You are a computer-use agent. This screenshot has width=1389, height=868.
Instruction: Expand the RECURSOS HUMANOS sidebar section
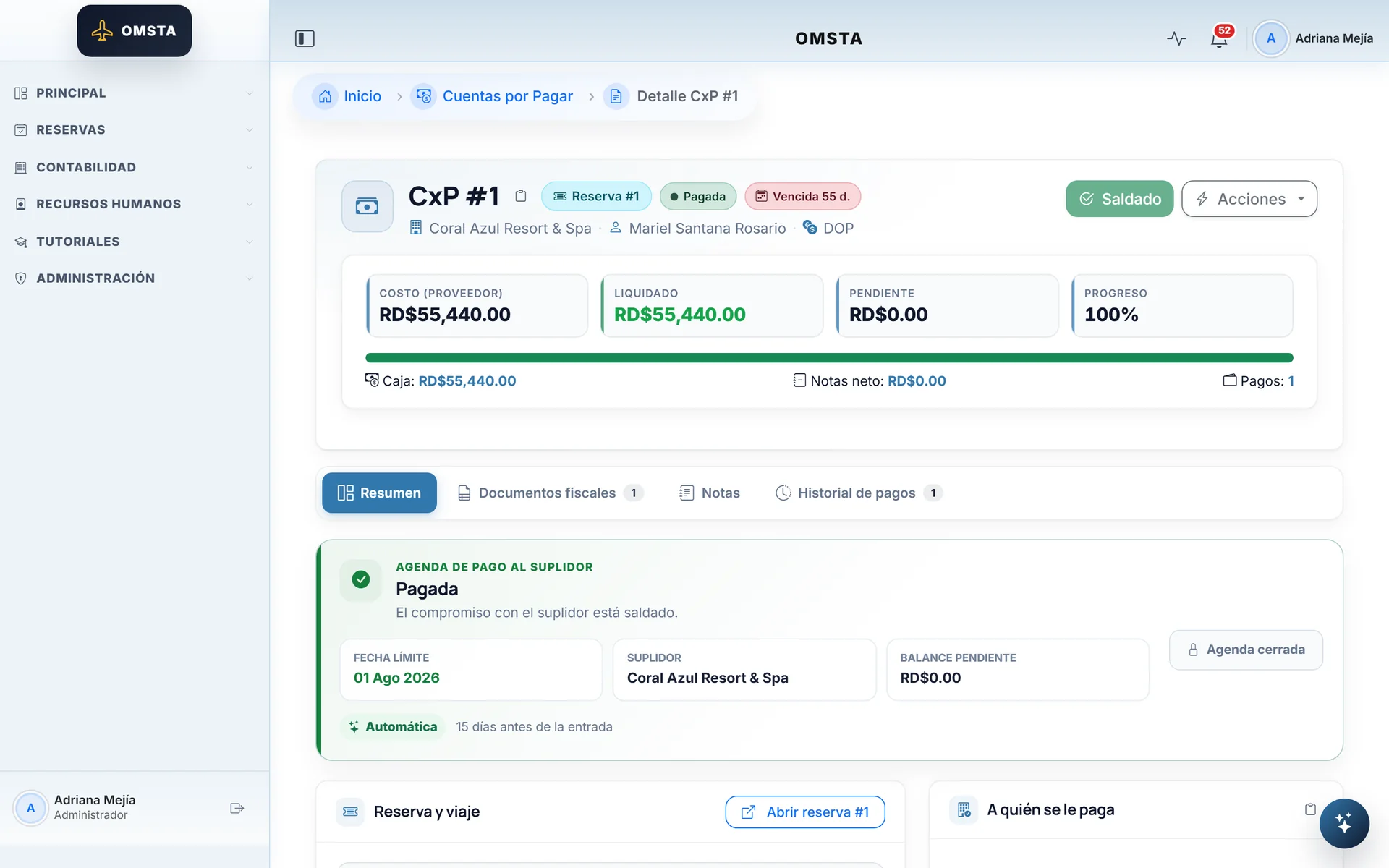click(135, 204)
